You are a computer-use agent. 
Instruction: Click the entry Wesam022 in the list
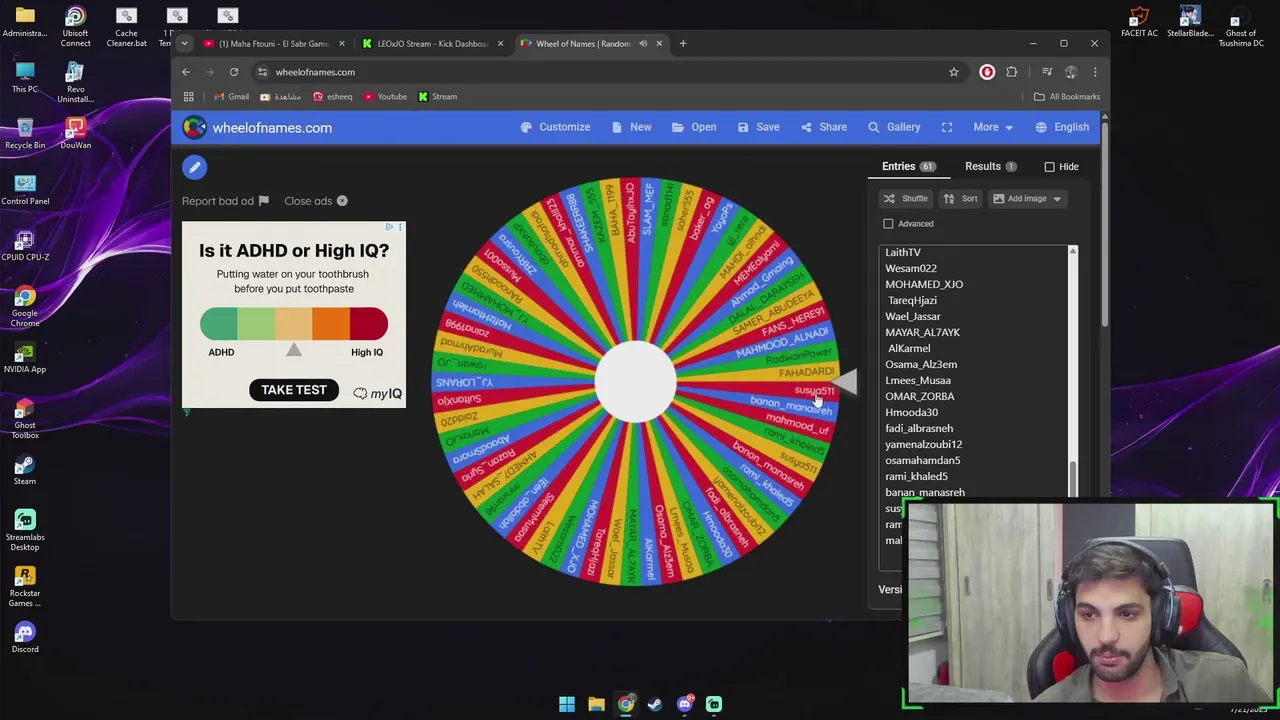(911, 268)
